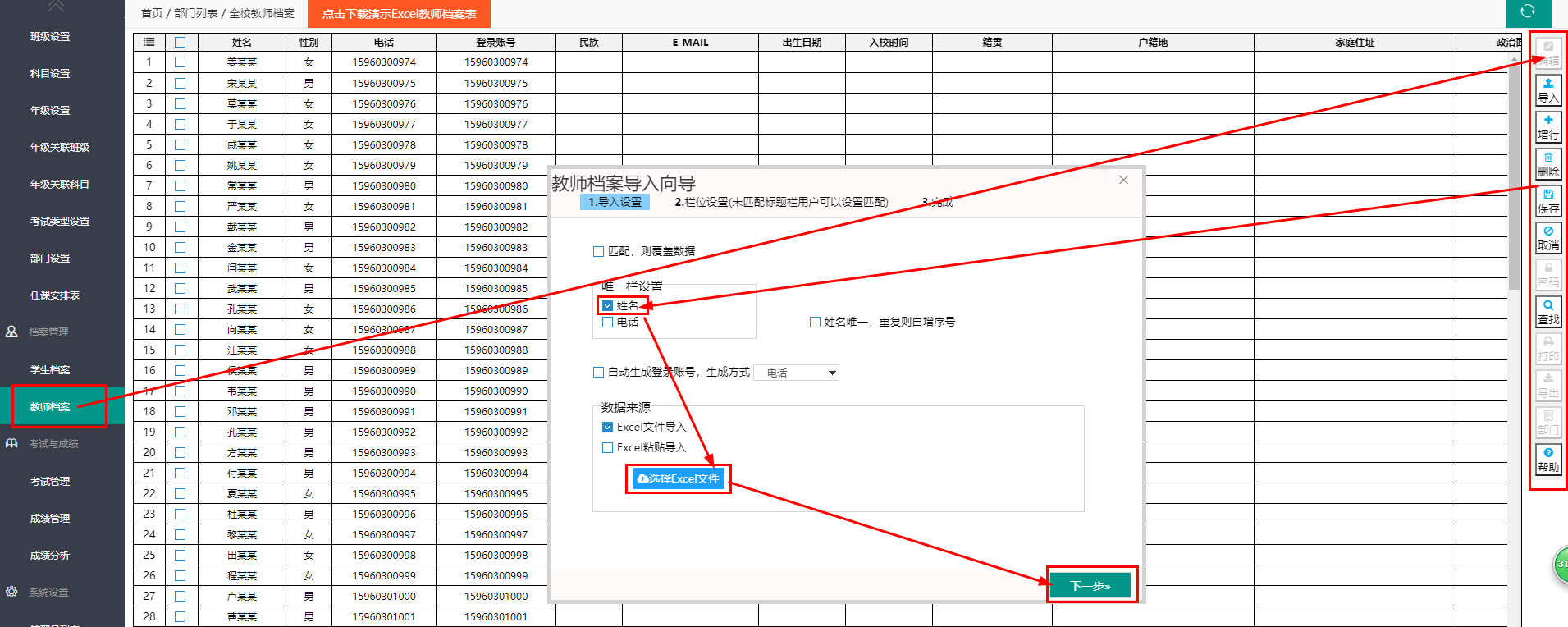
Task: Click the 保存 (save) disk icon
Action: [x=1548, y=200]
